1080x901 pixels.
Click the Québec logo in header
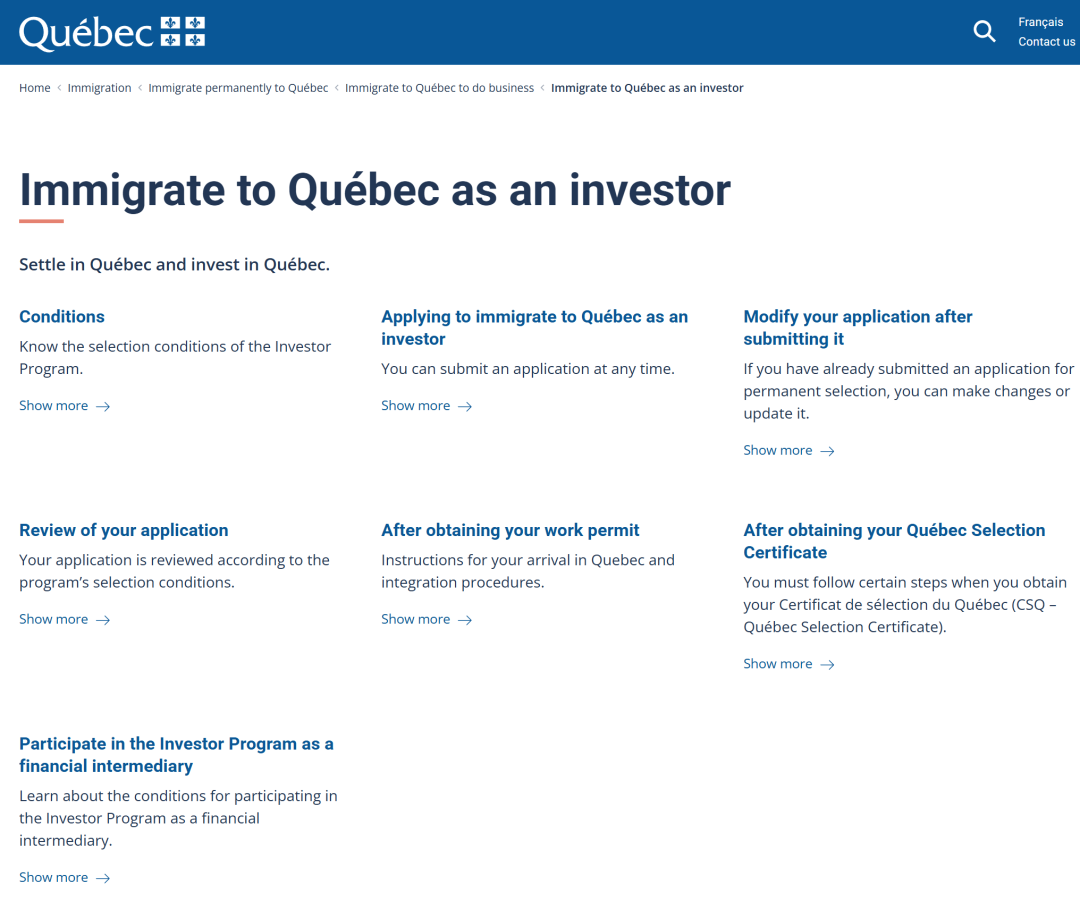coord(112,33)
